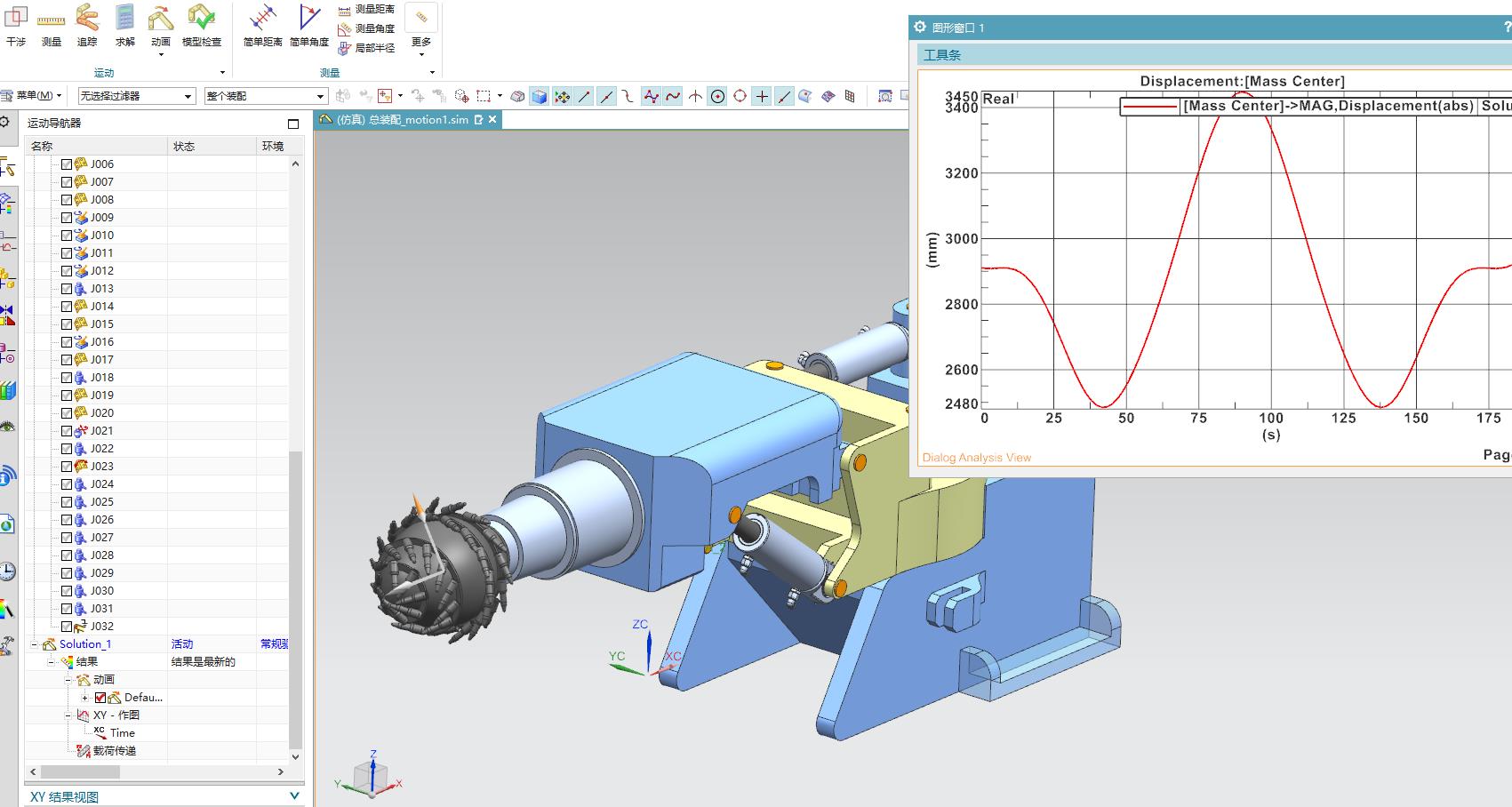The width and height of the screenshot is (1512, 807).
Task: Collapse the XY - 作图 node
Action: (68, 715)
